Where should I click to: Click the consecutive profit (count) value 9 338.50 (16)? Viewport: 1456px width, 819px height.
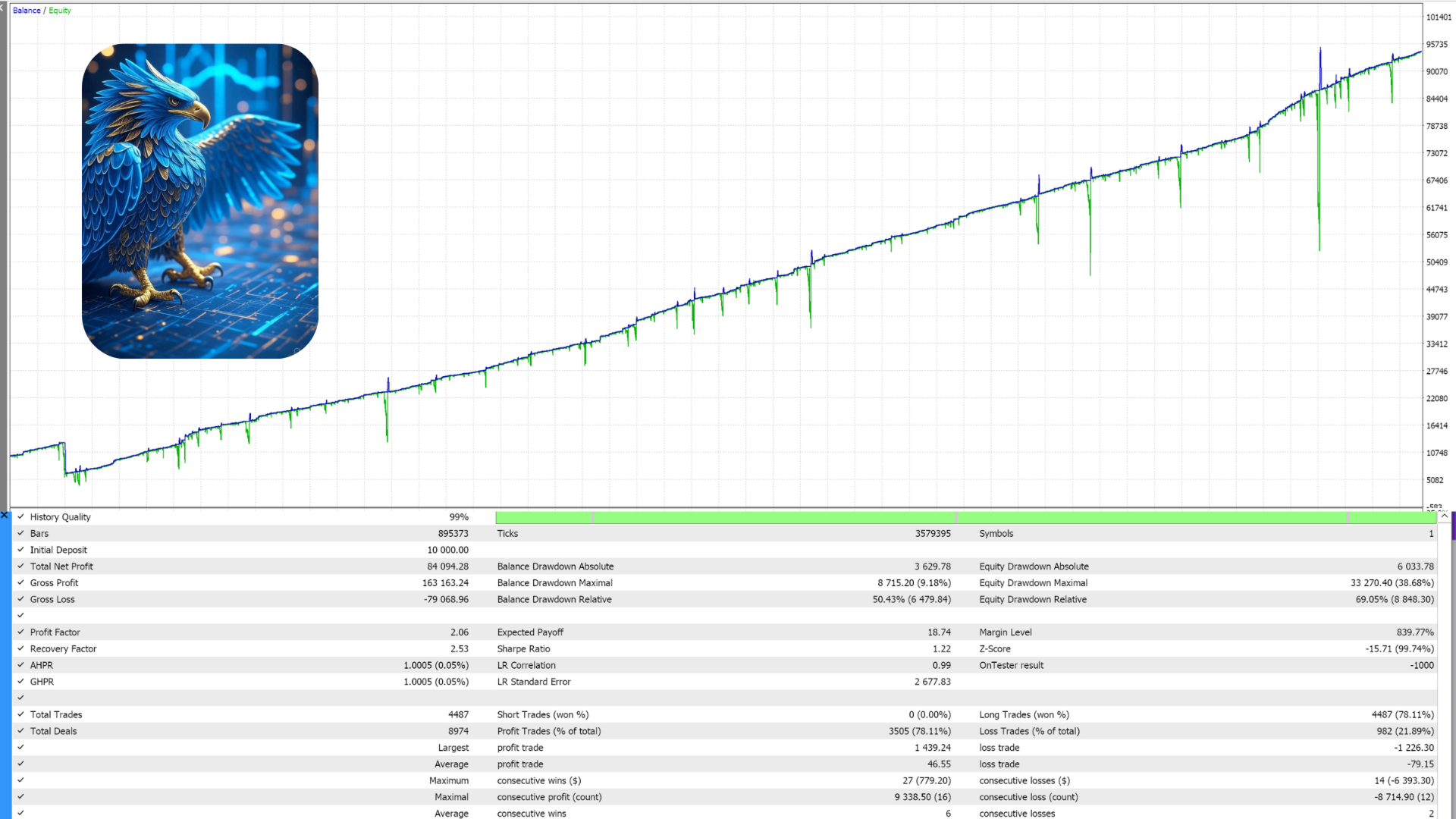coord(923,798)
